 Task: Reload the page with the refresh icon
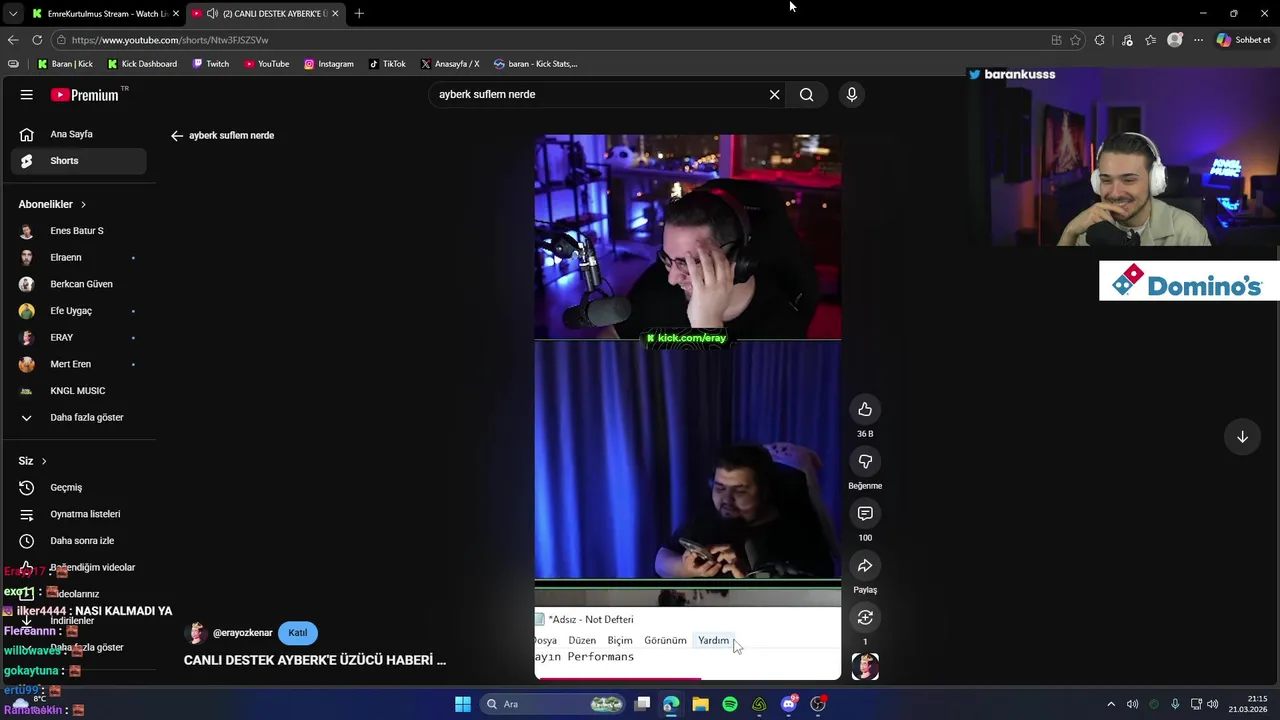(x=37, y=40)
